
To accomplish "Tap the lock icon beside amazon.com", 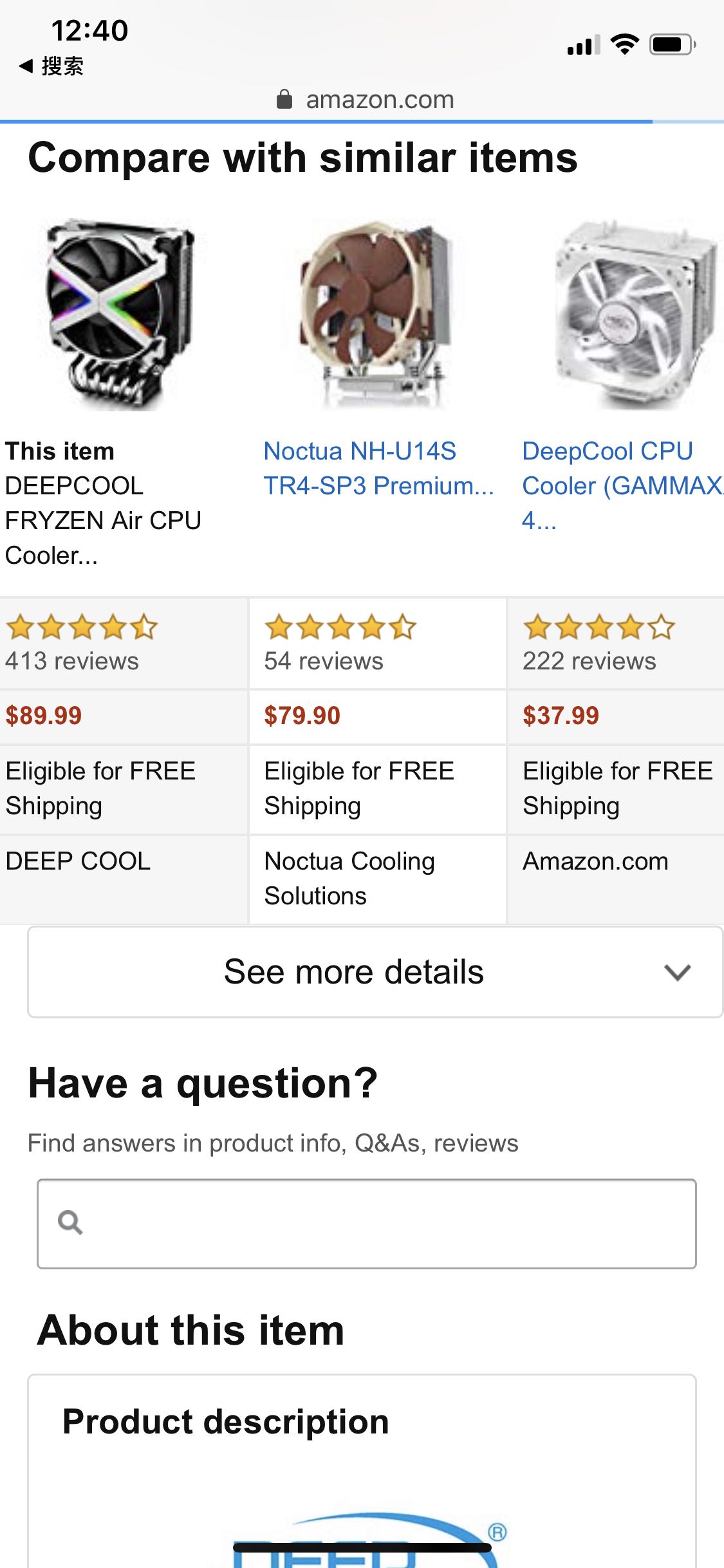I will [x=284, y=100].
